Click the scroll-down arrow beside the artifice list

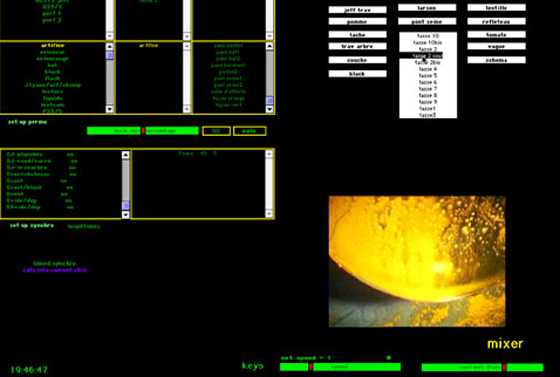coord(110,109)
